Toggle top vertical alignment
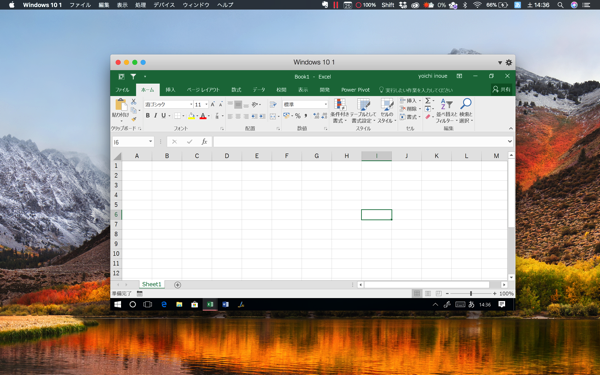The width and height of the screenshot is (600, 375). pyautogui.click(x=230, y=104)
